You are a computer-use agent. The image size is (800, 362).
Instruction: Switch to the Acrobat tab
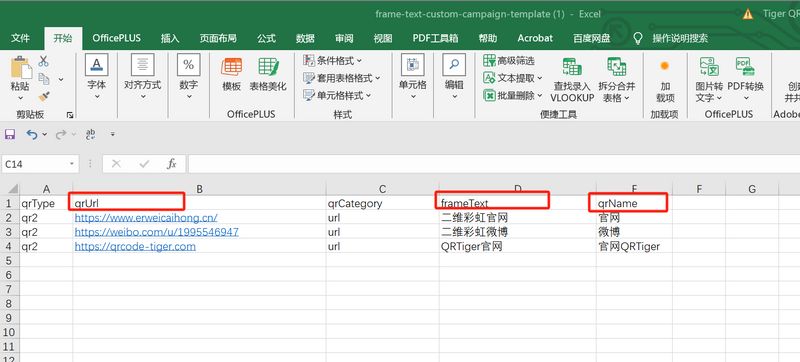(535, 38)
